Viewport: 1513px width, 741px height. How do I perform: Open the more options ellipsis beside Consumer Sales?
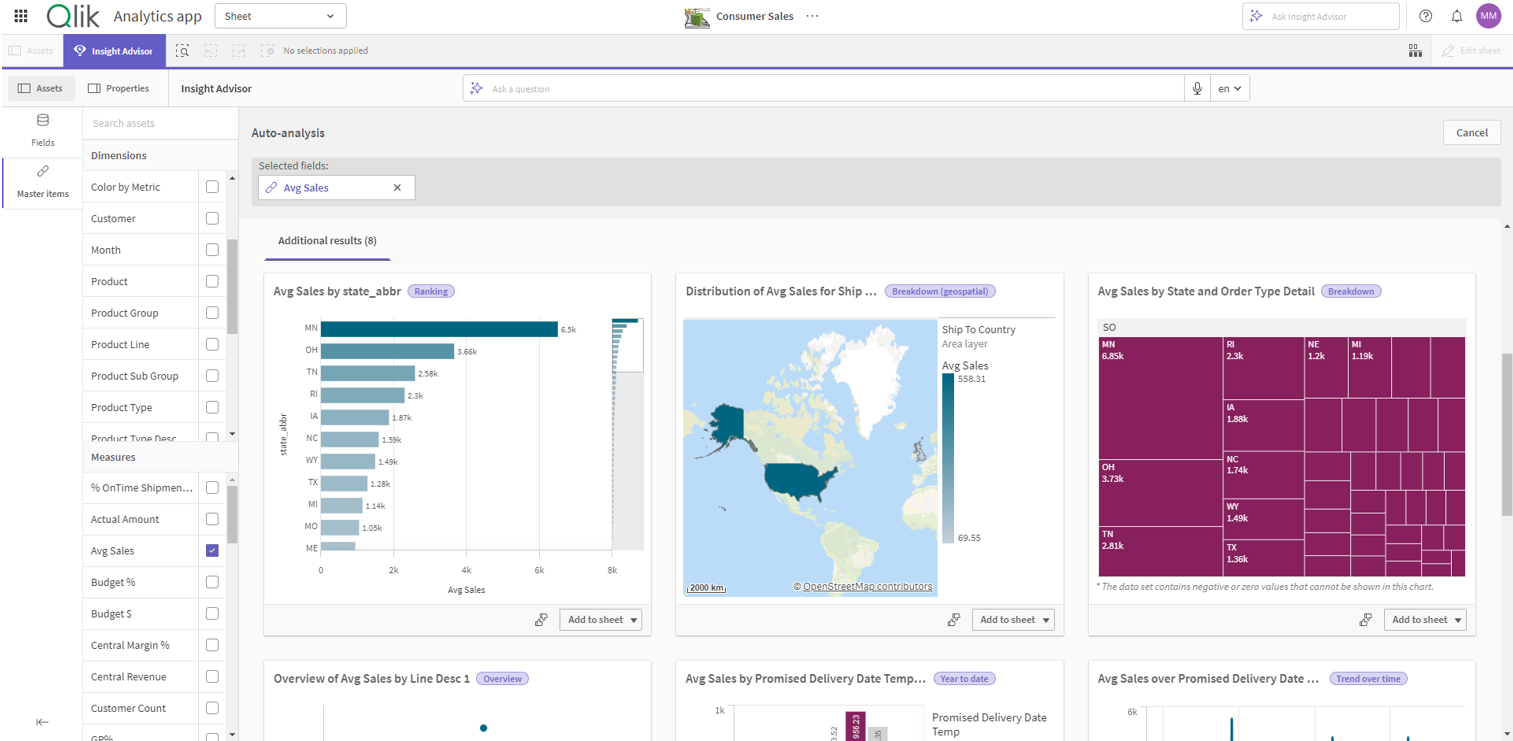(x=812, y=16)
